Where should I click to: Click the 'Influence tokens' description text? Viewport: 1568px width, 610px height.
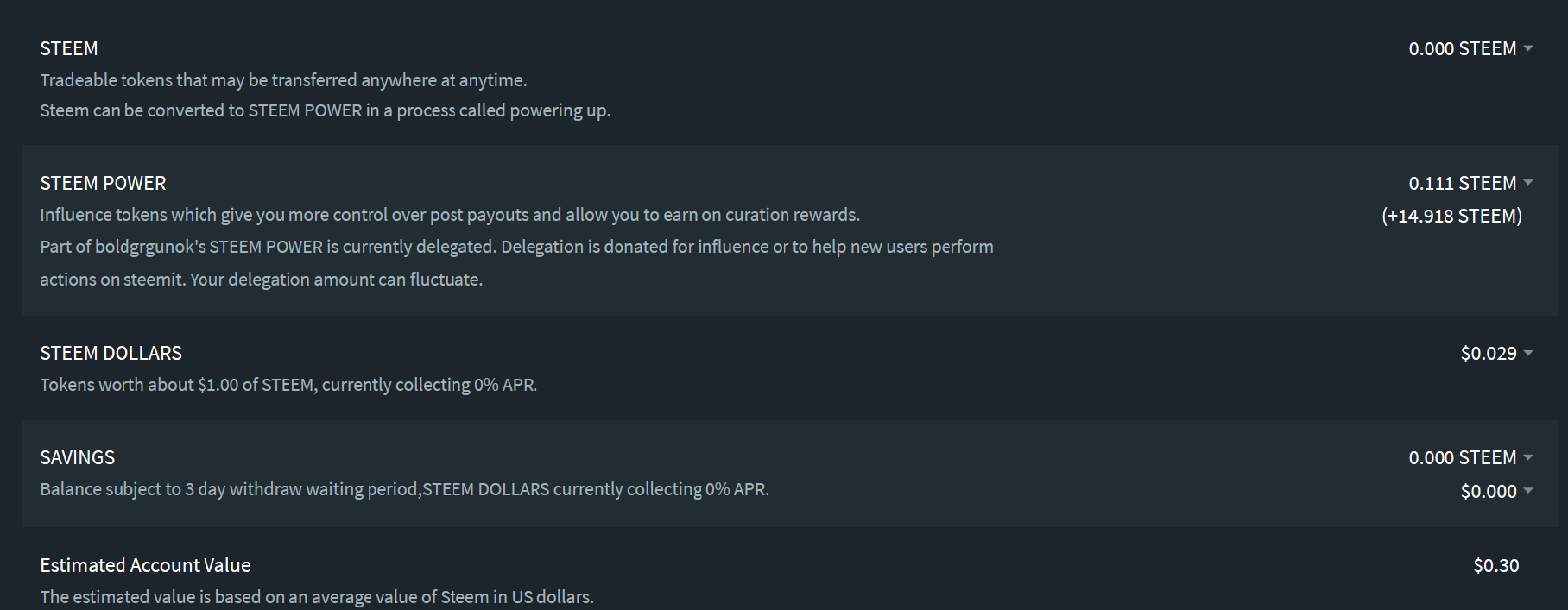coord(449,215)
